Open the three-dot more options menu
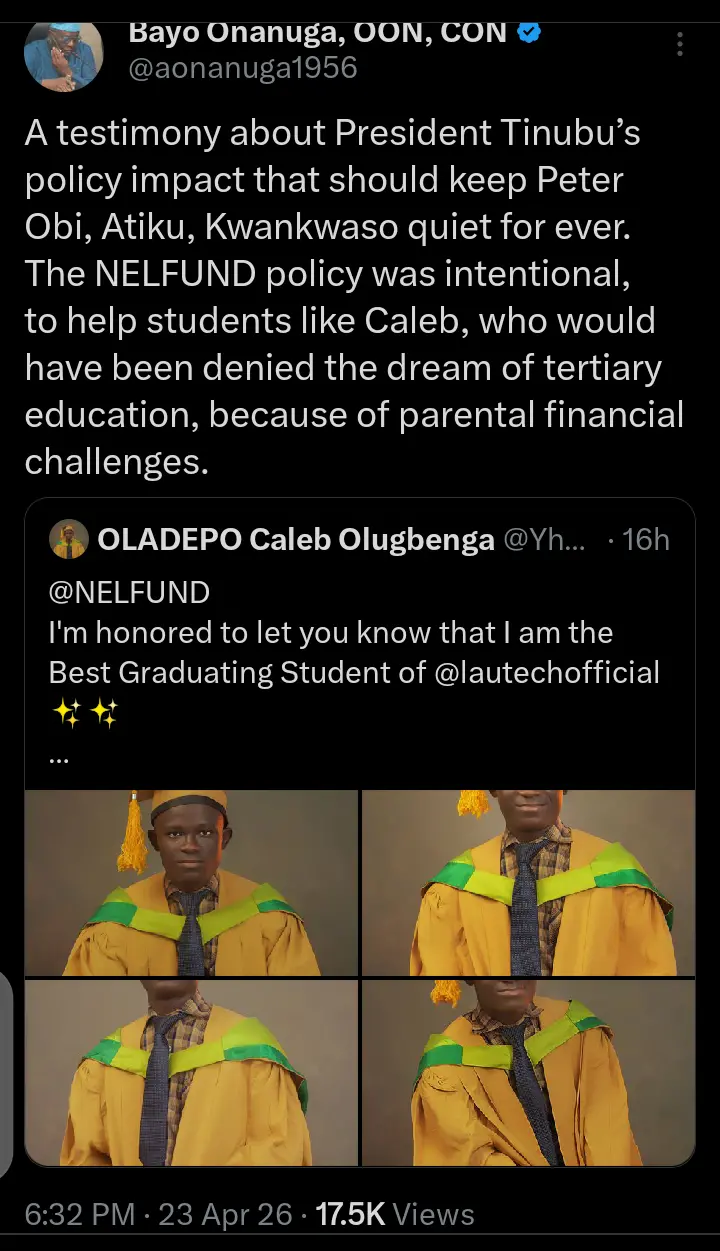The height and width of the screenshot is (1251, 720). (x=680, y=44)
